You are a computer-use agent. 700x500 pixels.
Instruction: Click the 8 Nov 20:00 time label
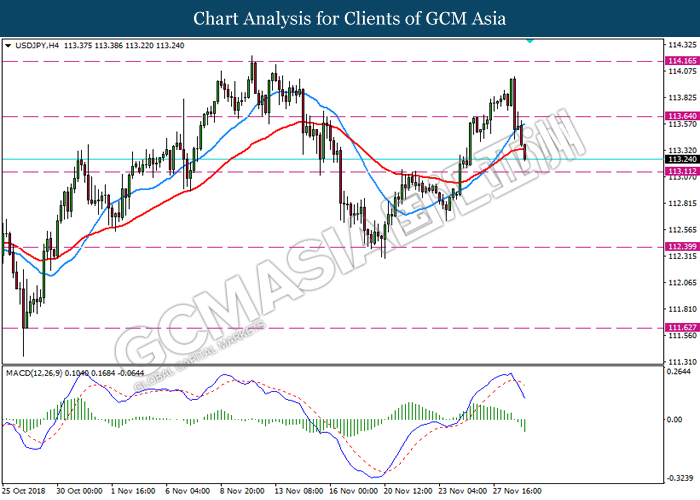pos(242,491)
